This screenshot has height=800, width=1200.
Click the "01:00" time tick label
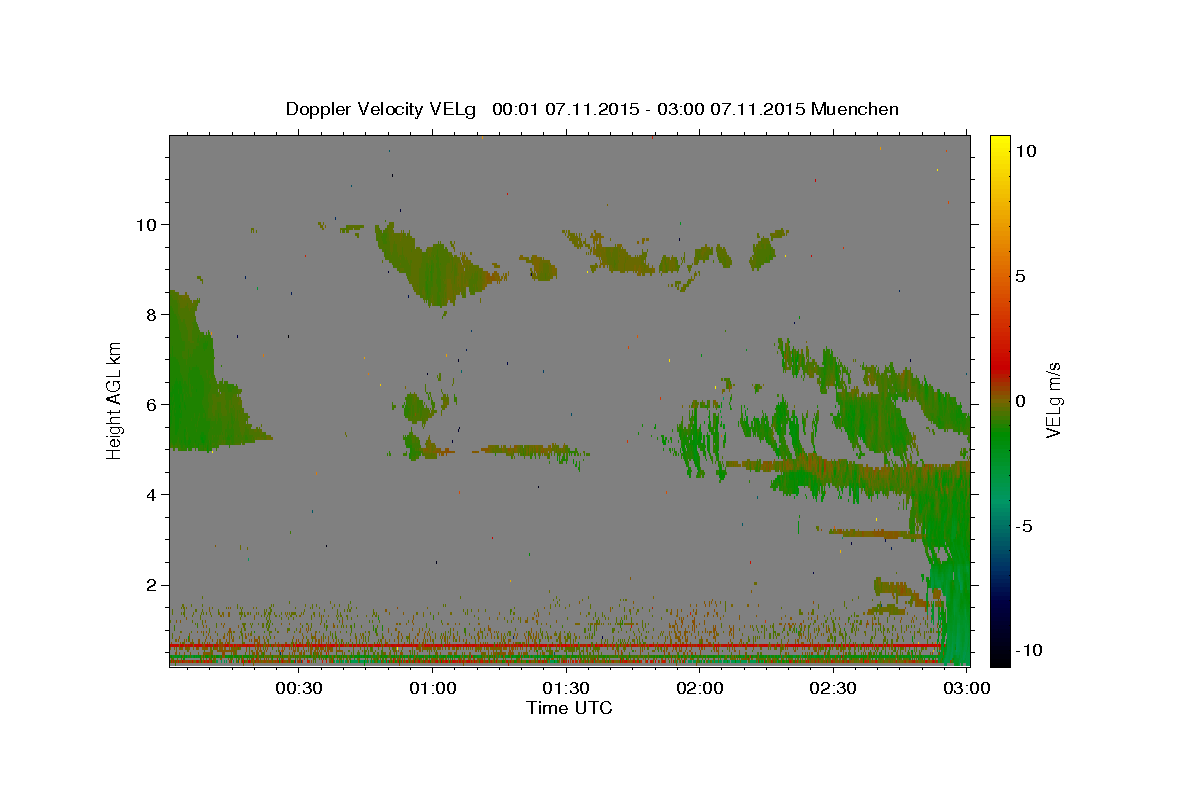(x=432, y=688)
